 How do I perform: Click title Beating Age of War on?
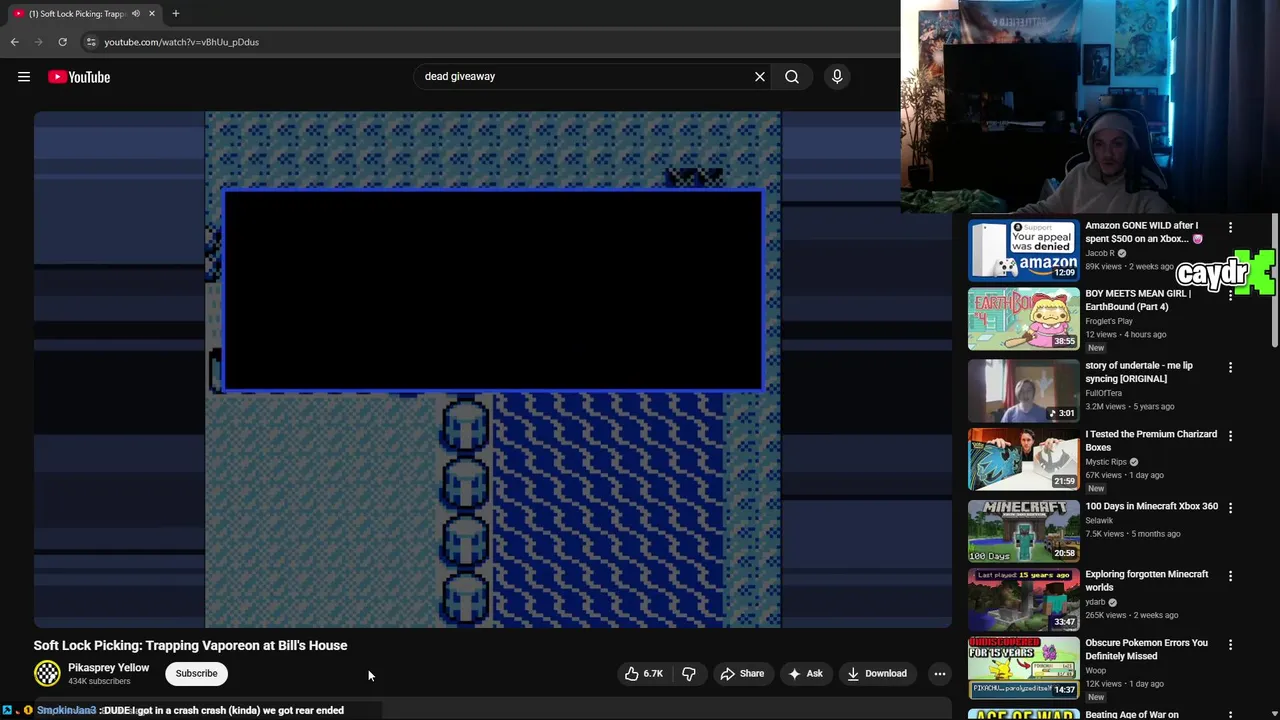(x=1132, y=714)
